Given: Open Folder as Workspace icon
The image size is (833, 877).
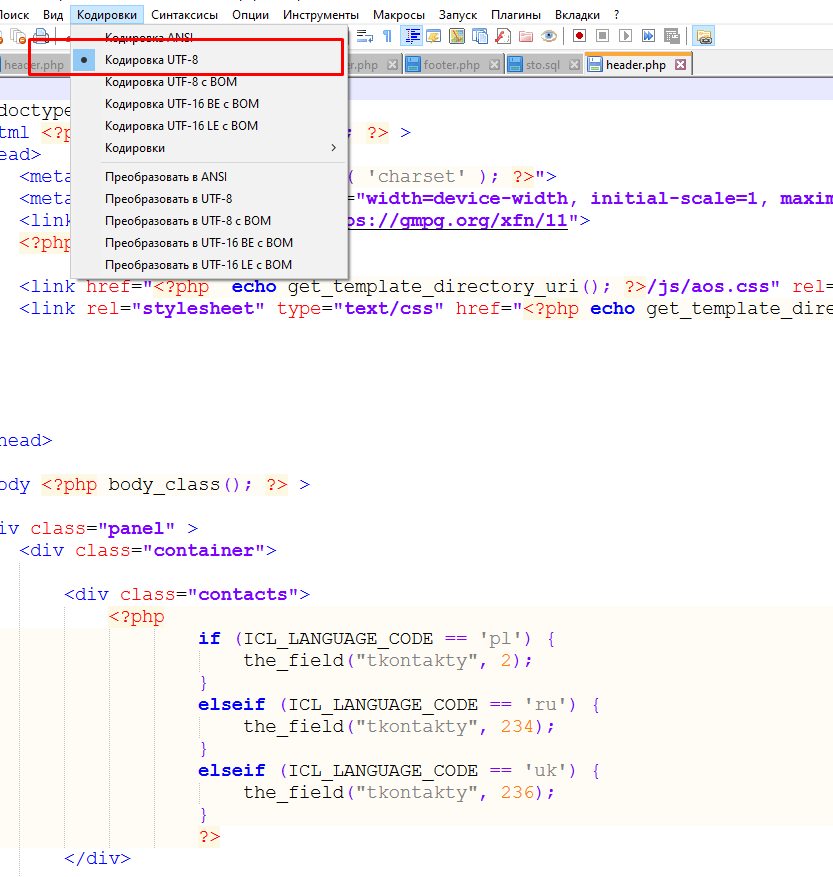Looking at the screenshot, I should pos(525,36).
